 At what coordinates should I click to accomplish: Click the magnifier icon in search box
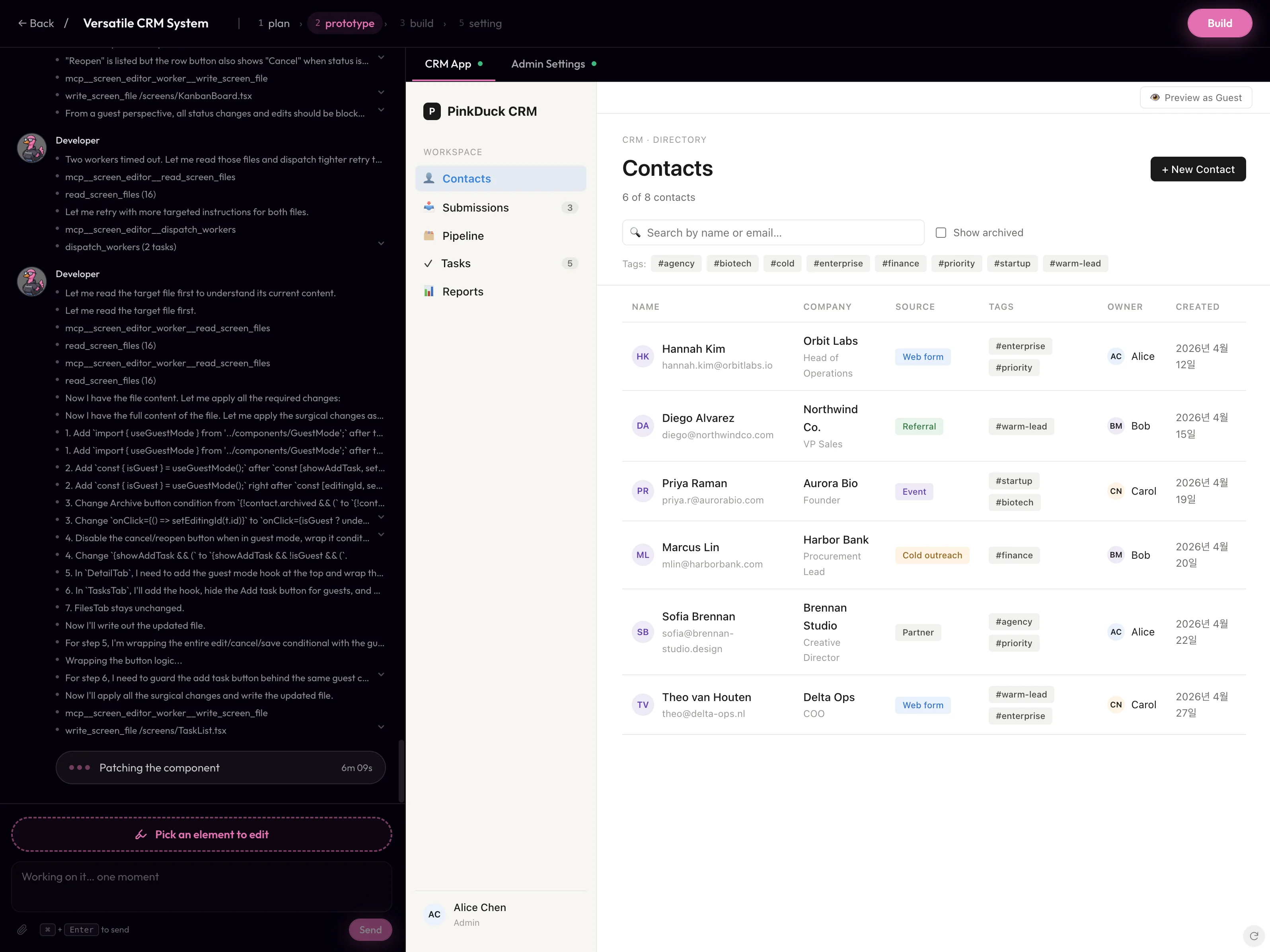click(x=635, y=232)
